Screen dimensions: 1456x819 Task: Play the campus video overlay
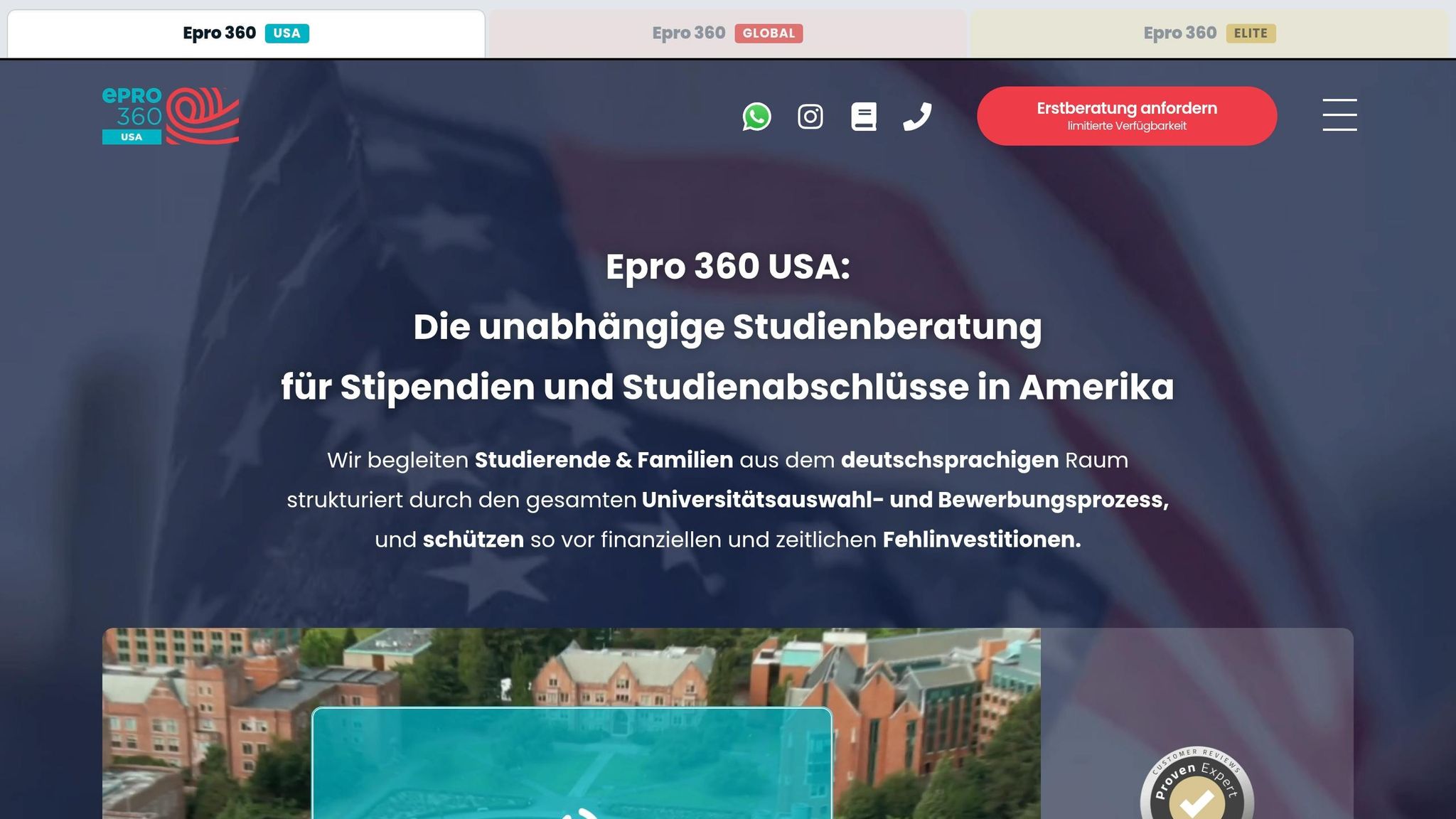tap(572, 764)
